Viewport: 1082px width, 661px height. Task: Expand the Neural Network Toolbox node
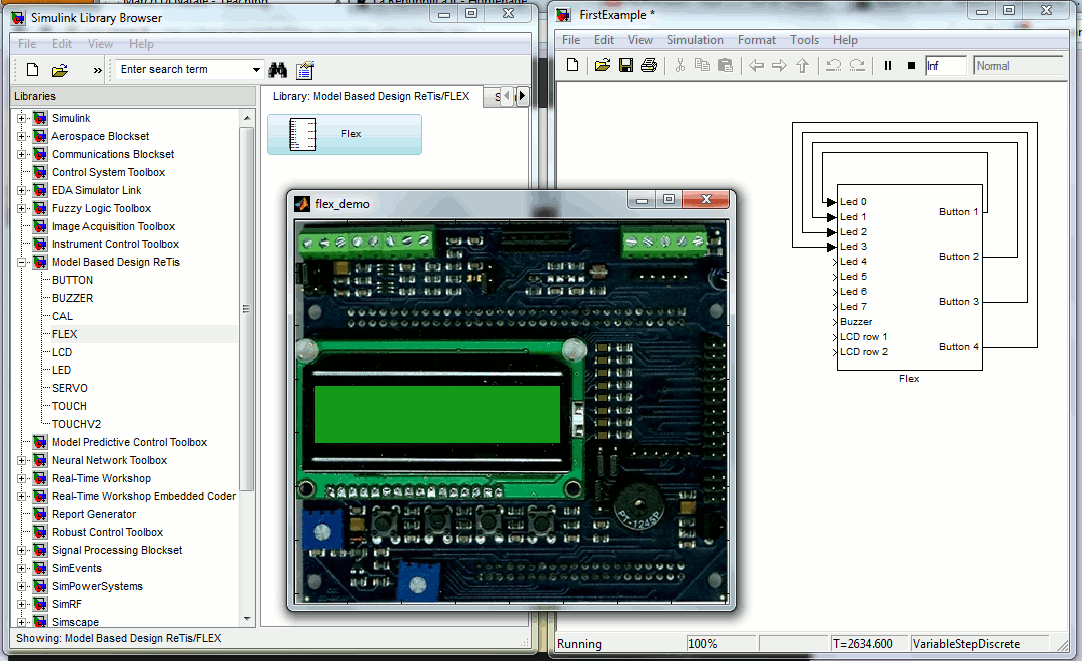21,460
